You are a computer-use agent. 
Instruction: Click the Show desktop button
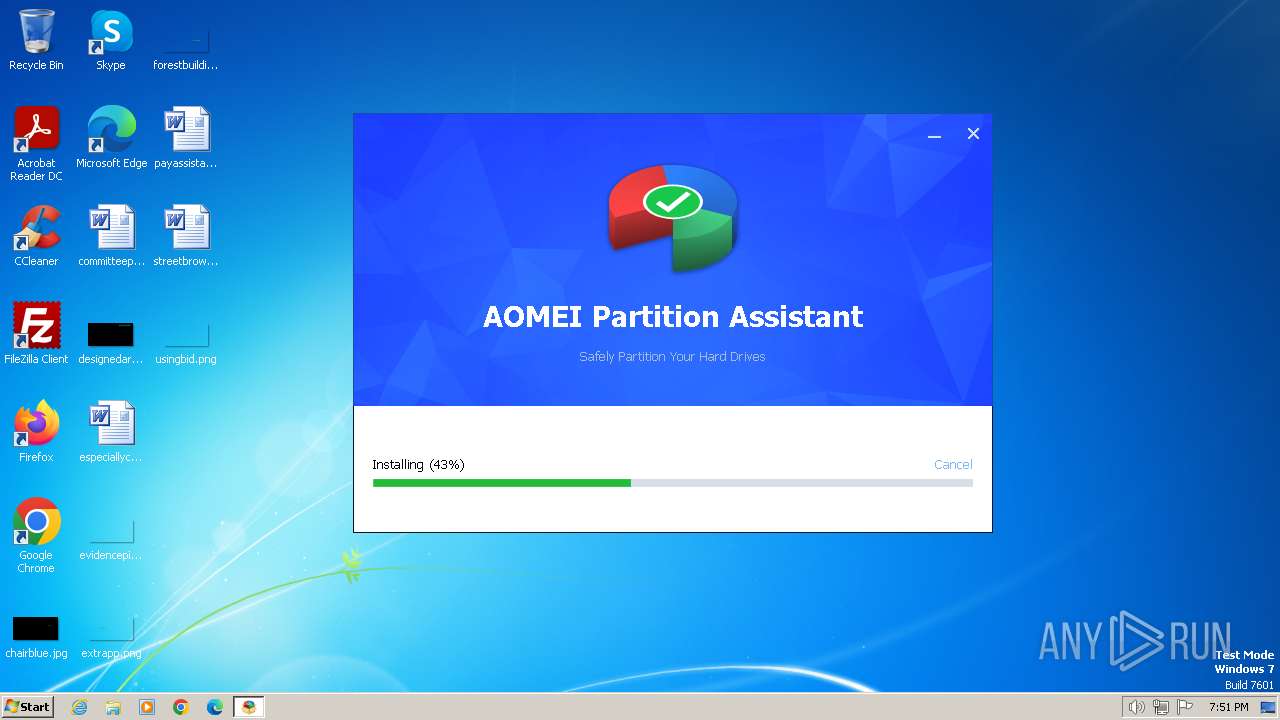1268,707
